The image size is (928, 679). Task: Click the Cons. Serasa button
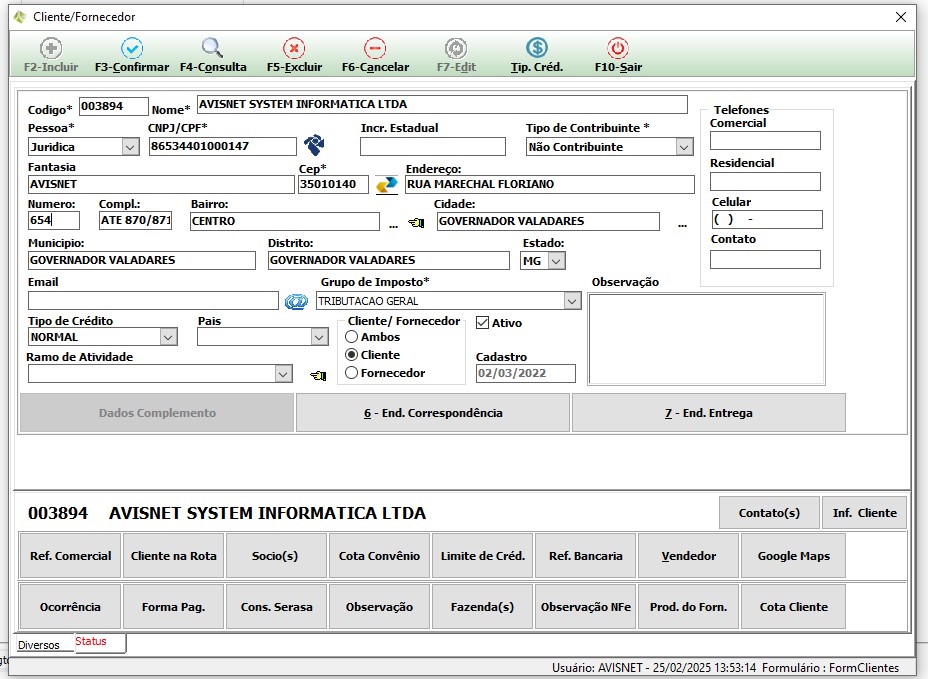coord(276,606)
